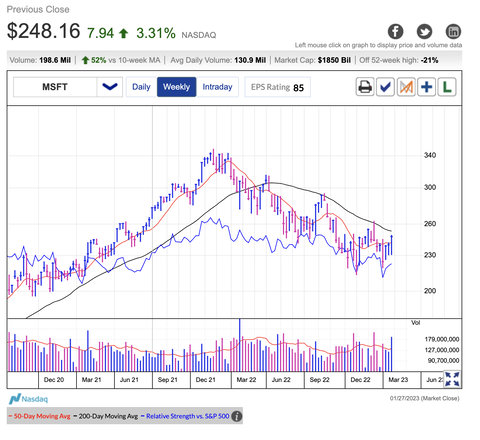Click the 179,000,000 volume axis label
The image size is (480, 440).
(442, 339)
